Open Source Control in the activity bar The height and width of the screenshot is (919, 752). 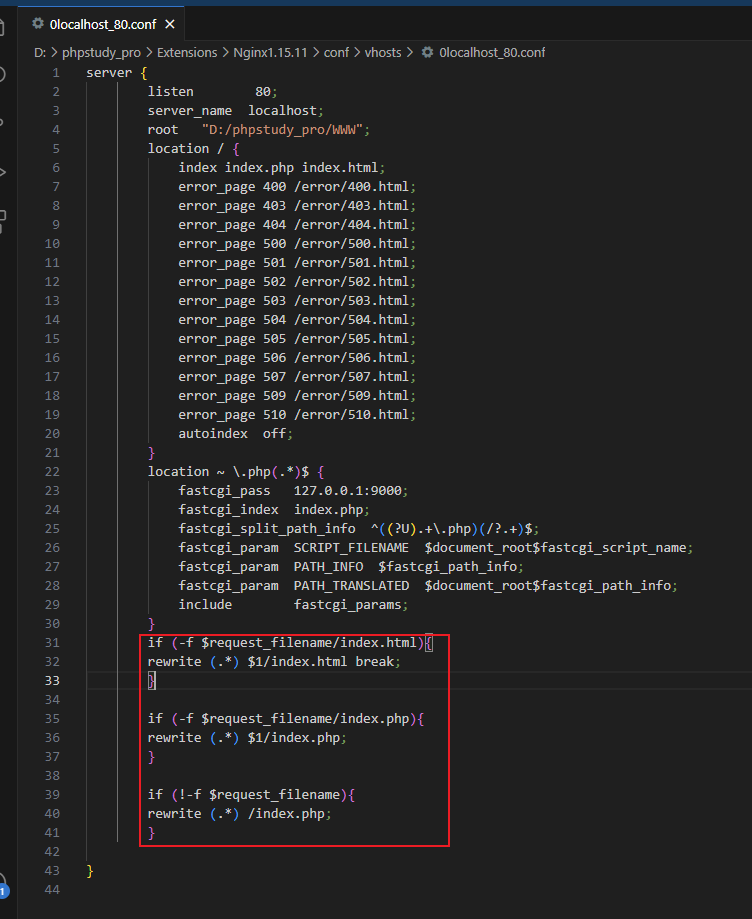pyautogui.click(x=3, y=123)
